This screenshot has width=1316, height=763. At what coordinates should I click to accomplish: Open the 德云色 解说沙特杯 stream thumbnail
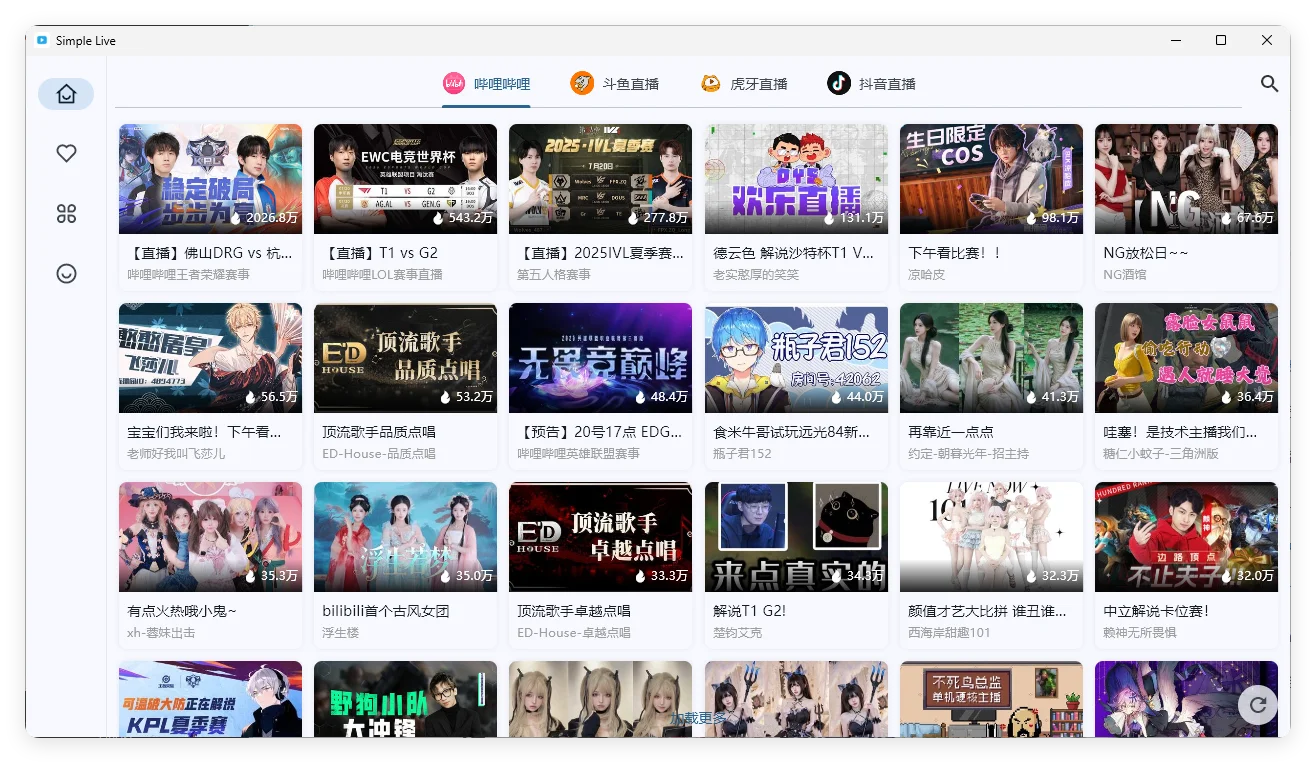tap(795, 178)
